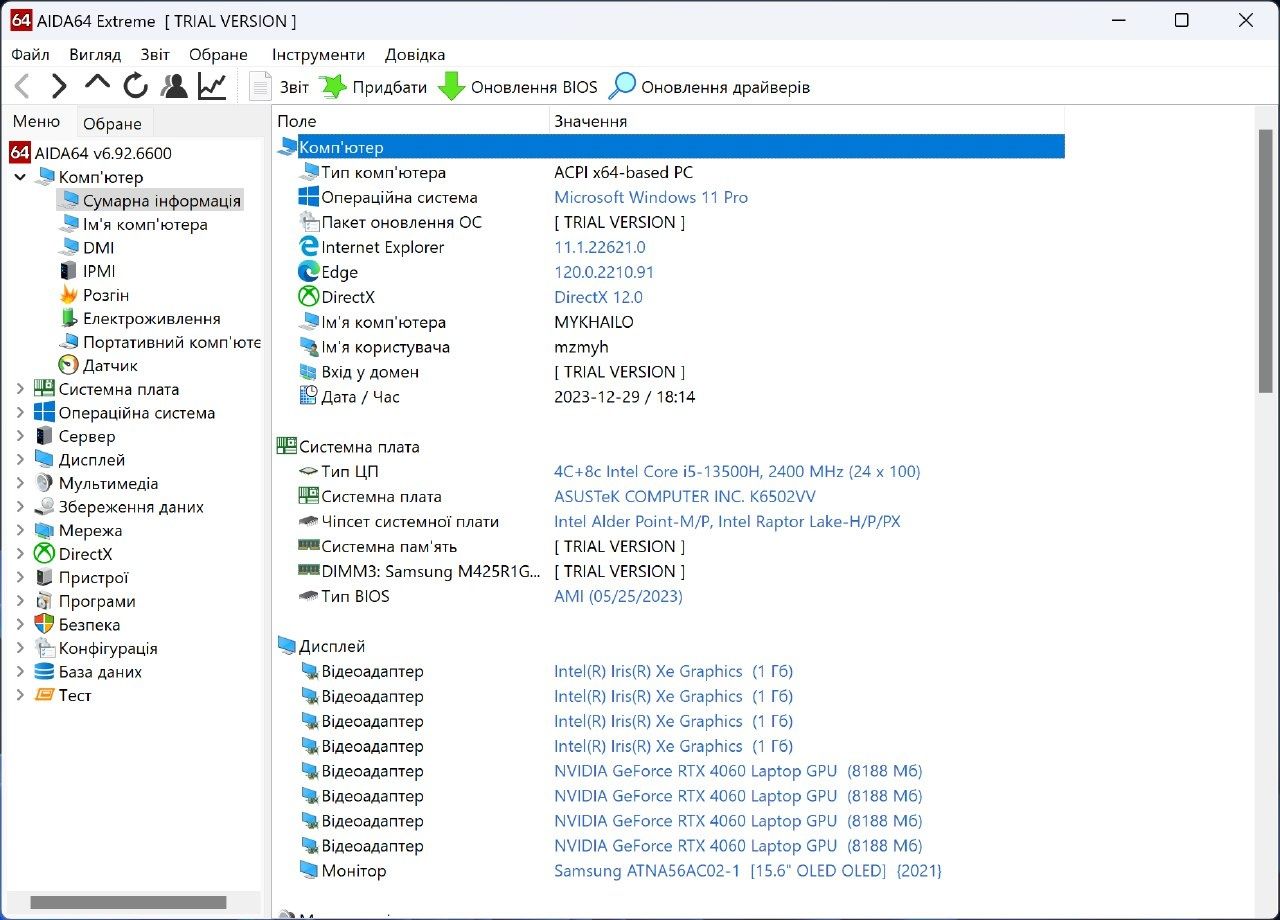The image size is (1280, 920).
Task: Expand the Мережа tree node
Action: 20,530
